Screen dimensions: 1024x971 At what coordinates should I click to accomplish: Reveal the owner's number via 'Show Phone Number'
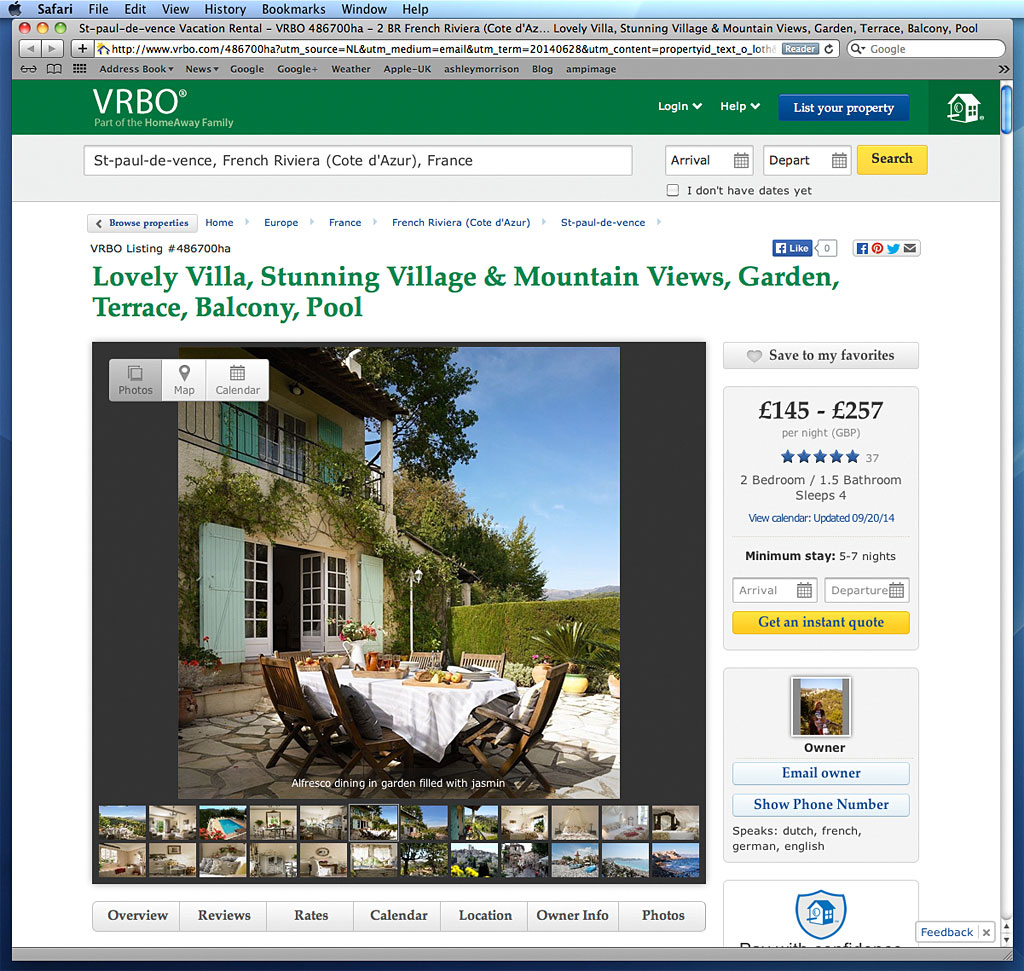(820, 804)
